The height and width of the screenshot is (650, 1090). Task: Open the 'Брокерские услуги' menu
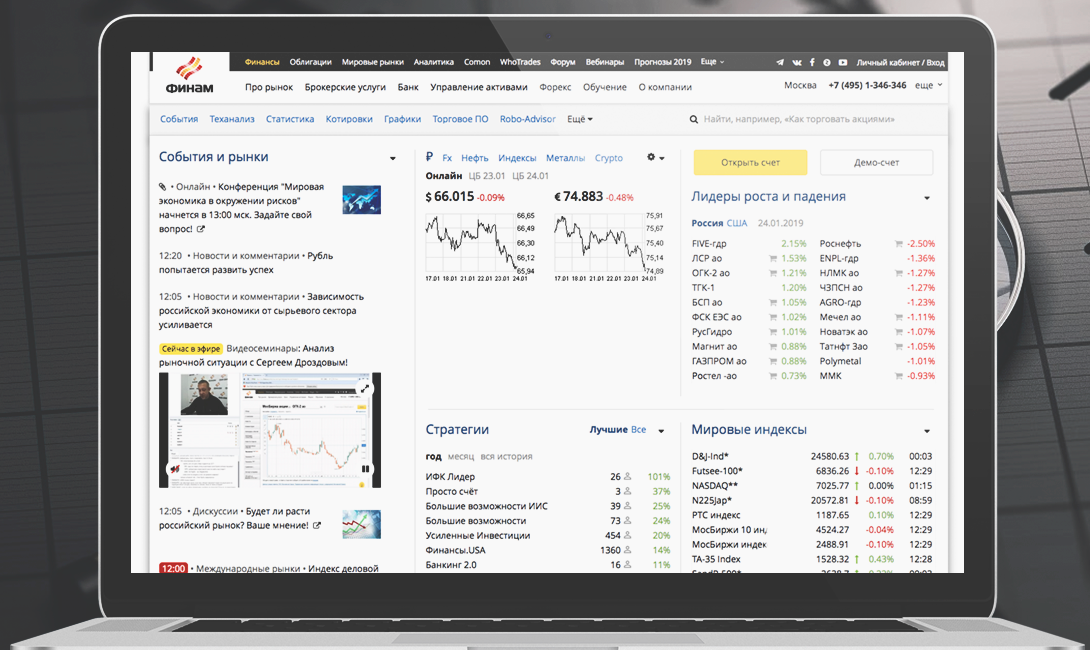point(345,88)
